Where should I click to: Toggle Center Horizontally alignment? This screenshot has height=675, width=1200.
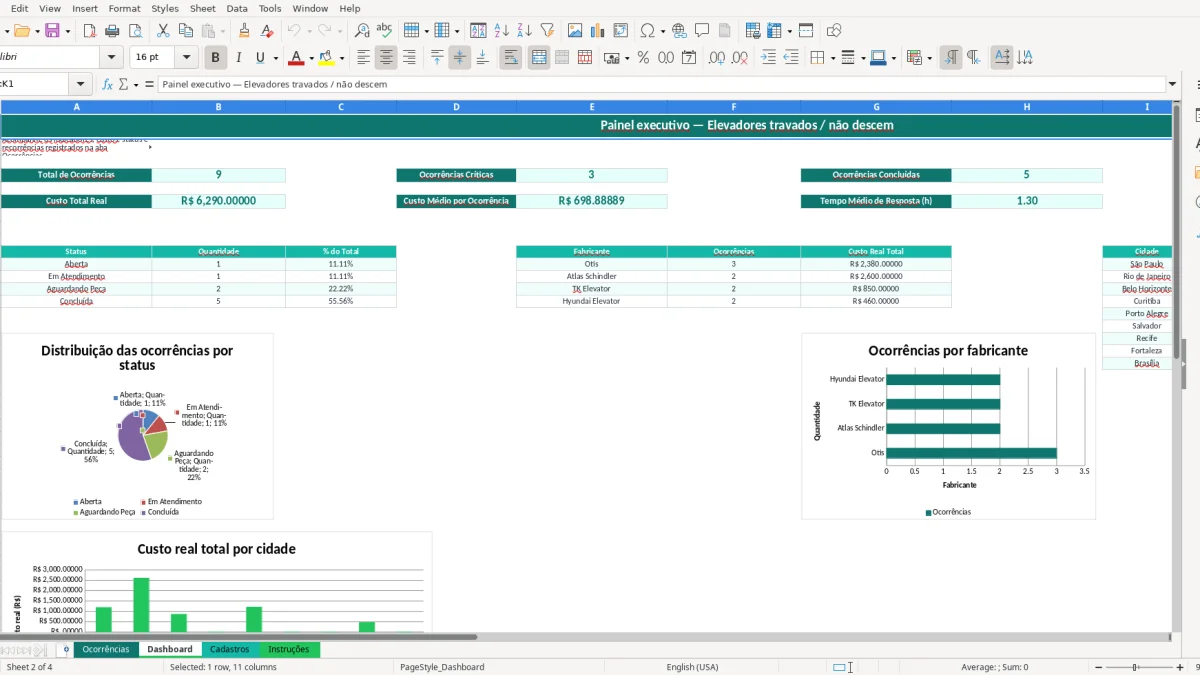tap(386, 58)
